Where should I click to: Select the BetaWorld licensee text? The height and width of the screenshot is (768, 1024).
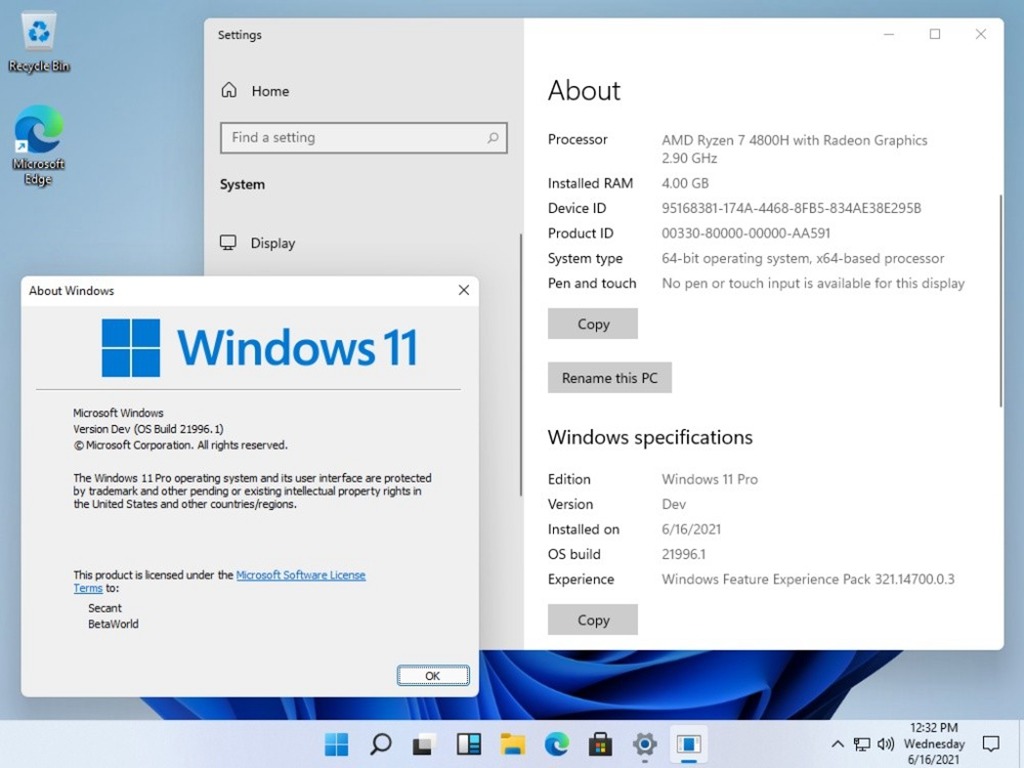point(113,624)
